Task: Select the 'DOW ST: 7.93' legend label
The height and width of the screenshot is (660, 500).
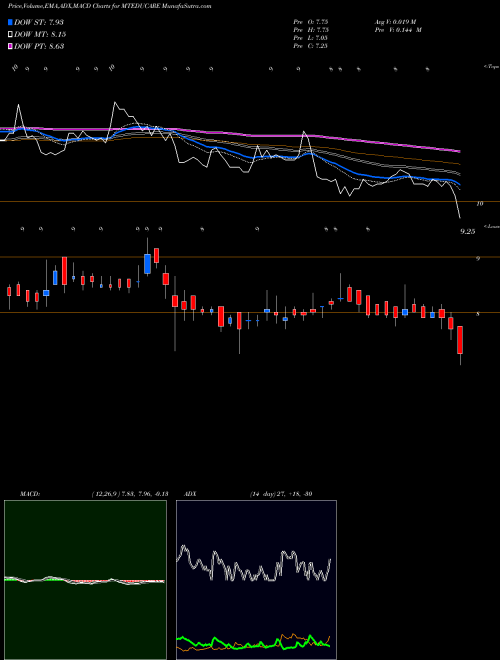Action: coord(39,22)
